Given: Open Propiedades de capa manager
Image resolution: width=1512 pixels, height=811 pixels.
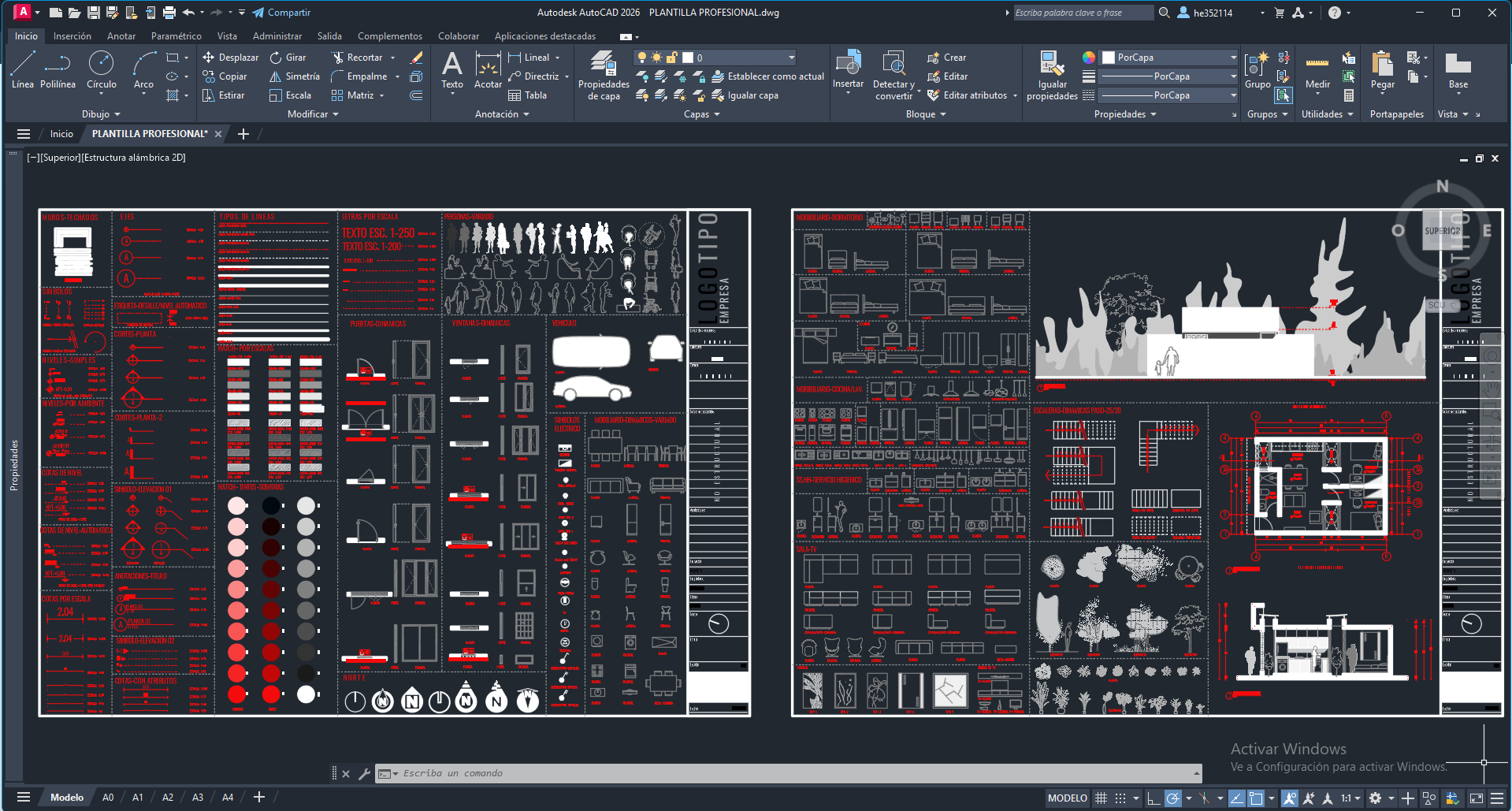Looking at the screenshot, I should click(x=604, y=75).
